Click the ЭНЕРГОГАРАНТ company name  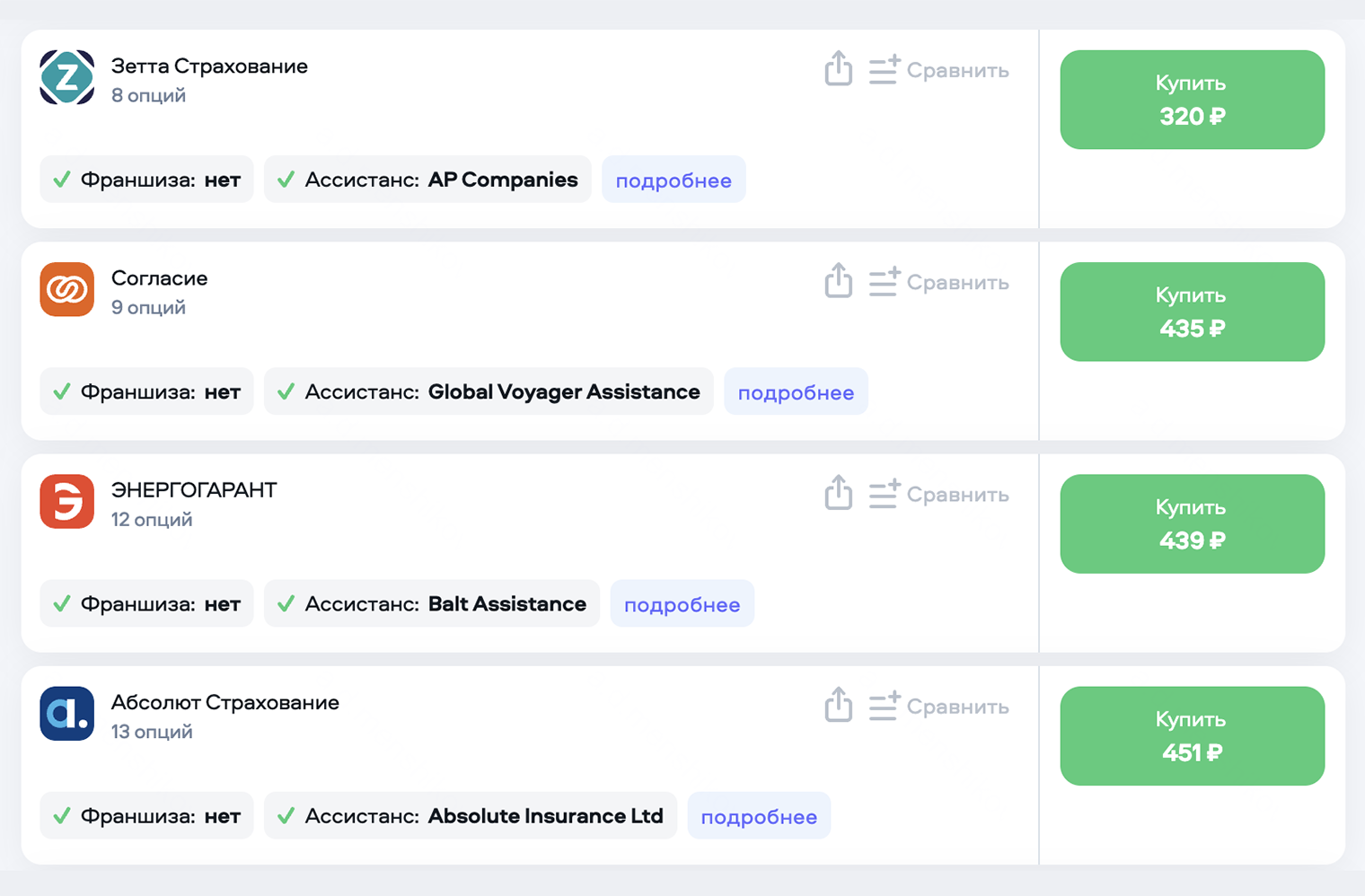pos(194,490)
